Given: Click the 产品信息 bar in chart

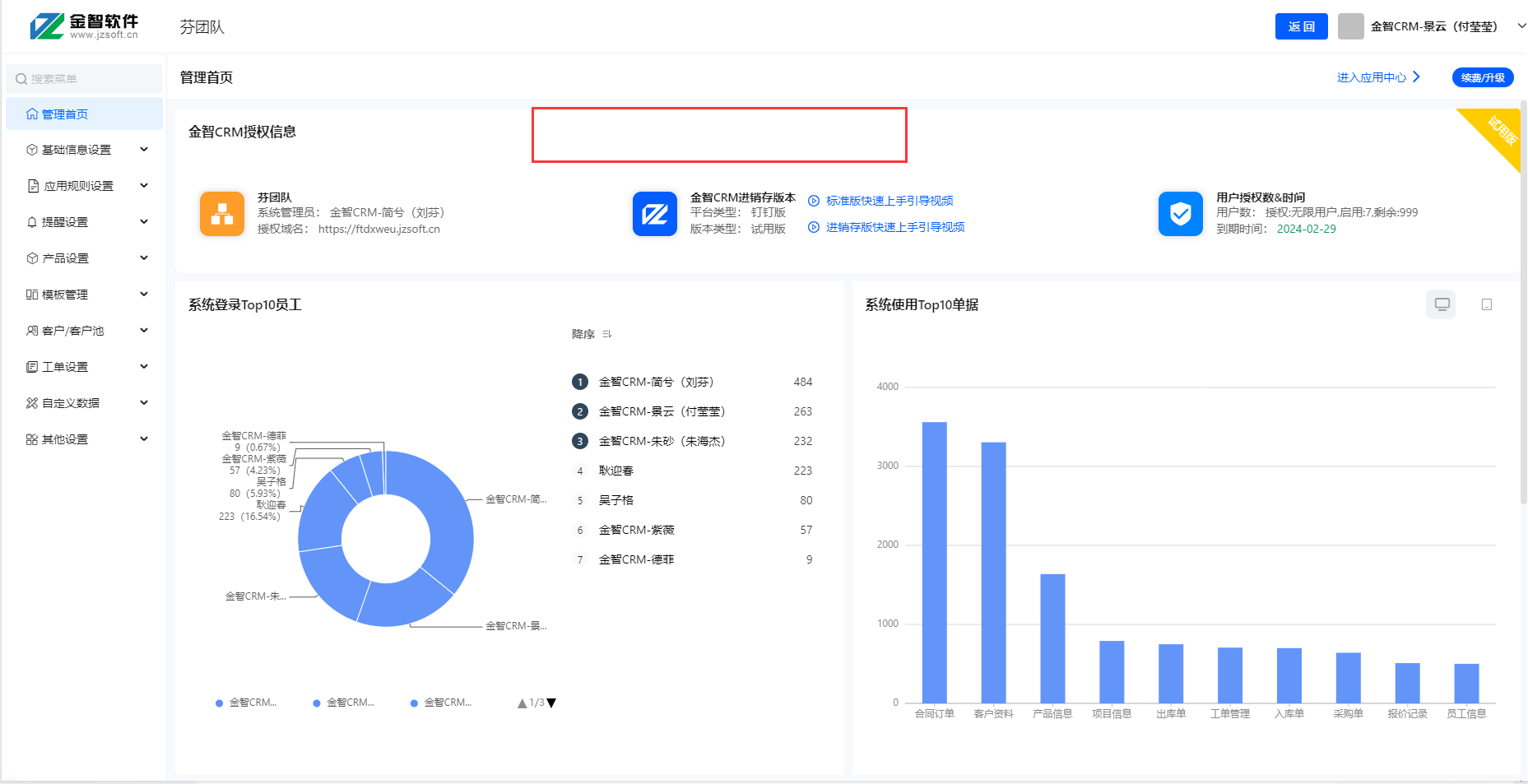Looking at the screenshot, I should coord(1053,638).
